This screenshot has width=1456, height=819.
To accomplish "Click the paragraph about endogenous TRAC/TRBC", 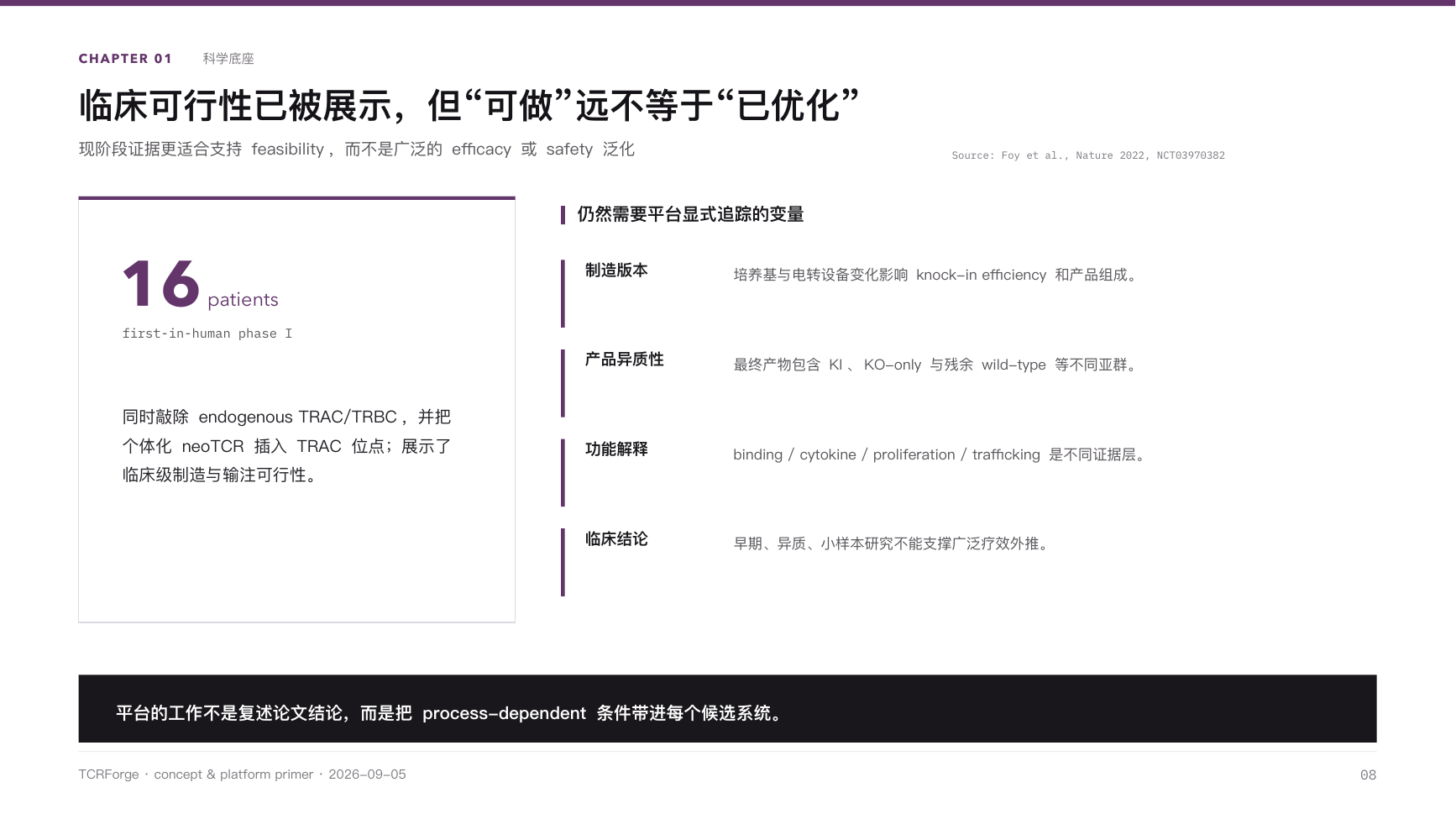I will click(x=287, y=446).
